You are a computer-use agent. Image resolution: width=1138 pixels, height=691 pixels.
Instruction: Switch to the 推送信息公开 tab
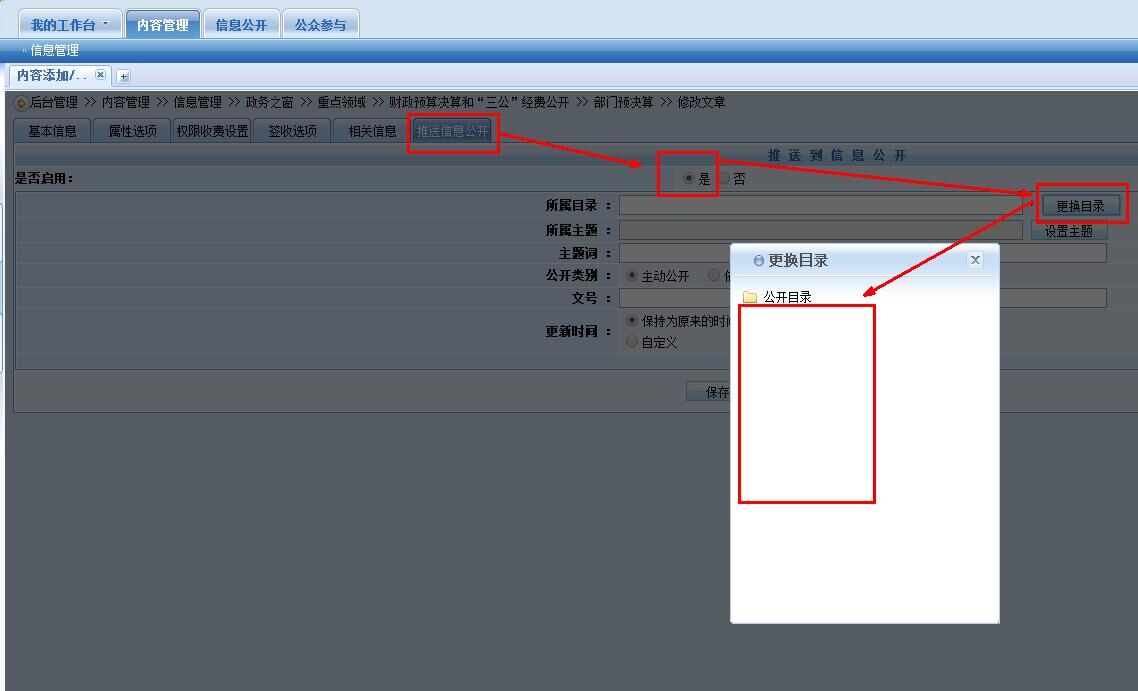click(x=452, y=131)
